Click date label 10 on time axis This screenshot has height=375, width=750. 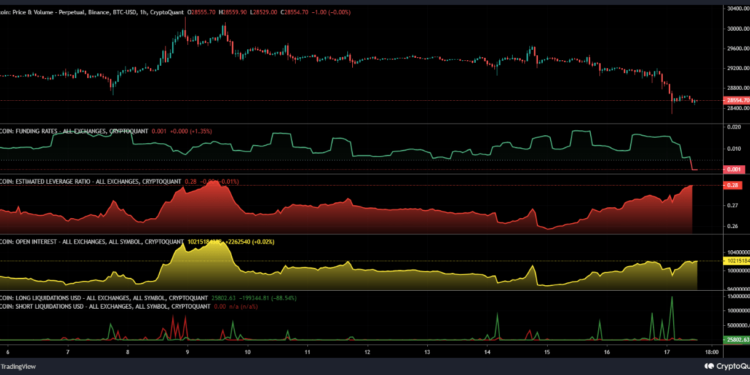[x=247, y=352]
